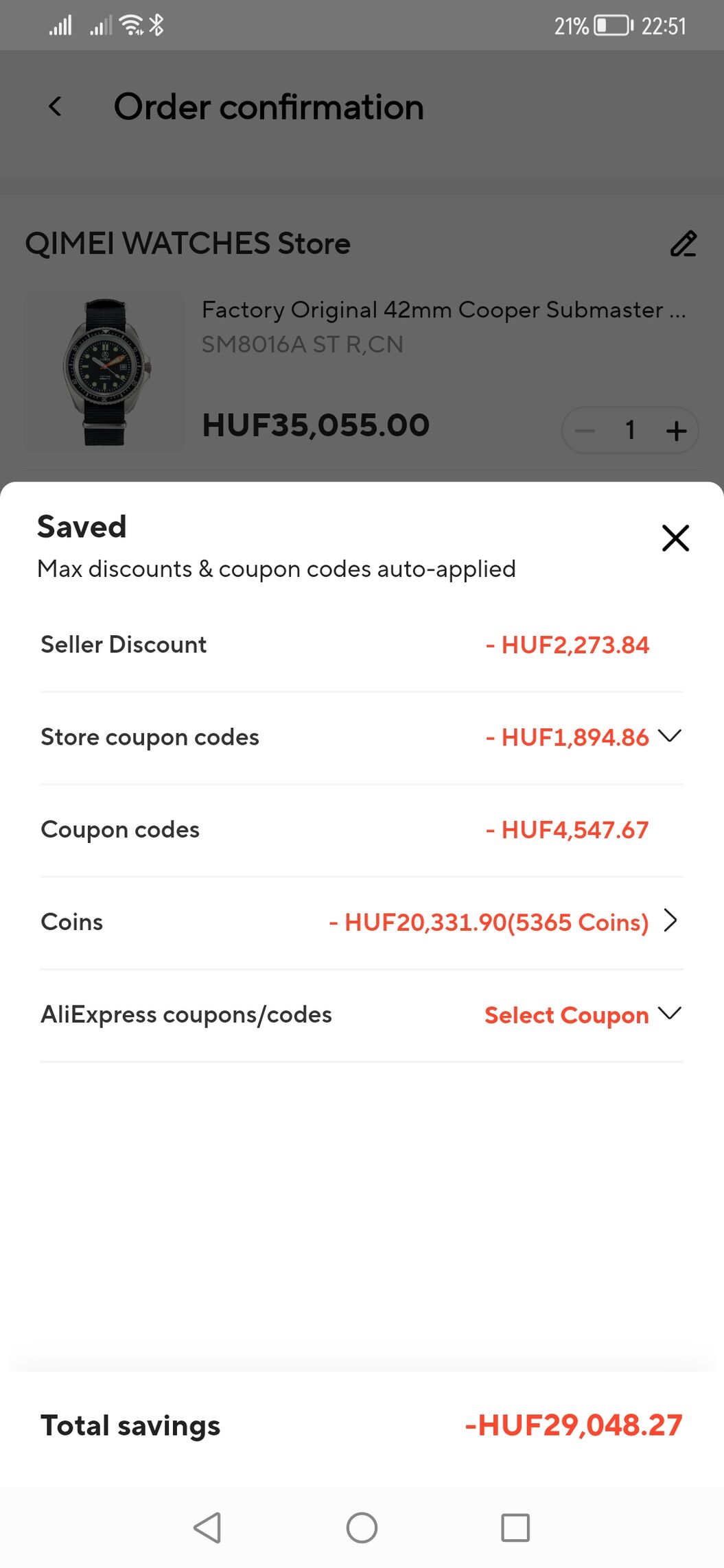
Task: Tap Android recent apps square button
Action: [515, 1528]
